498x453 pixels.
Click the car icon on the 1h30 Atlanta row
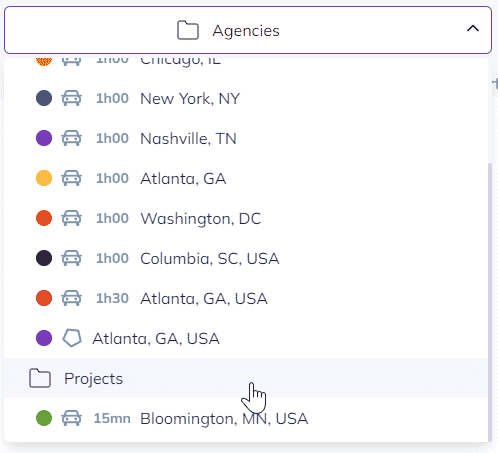[71, 298]
